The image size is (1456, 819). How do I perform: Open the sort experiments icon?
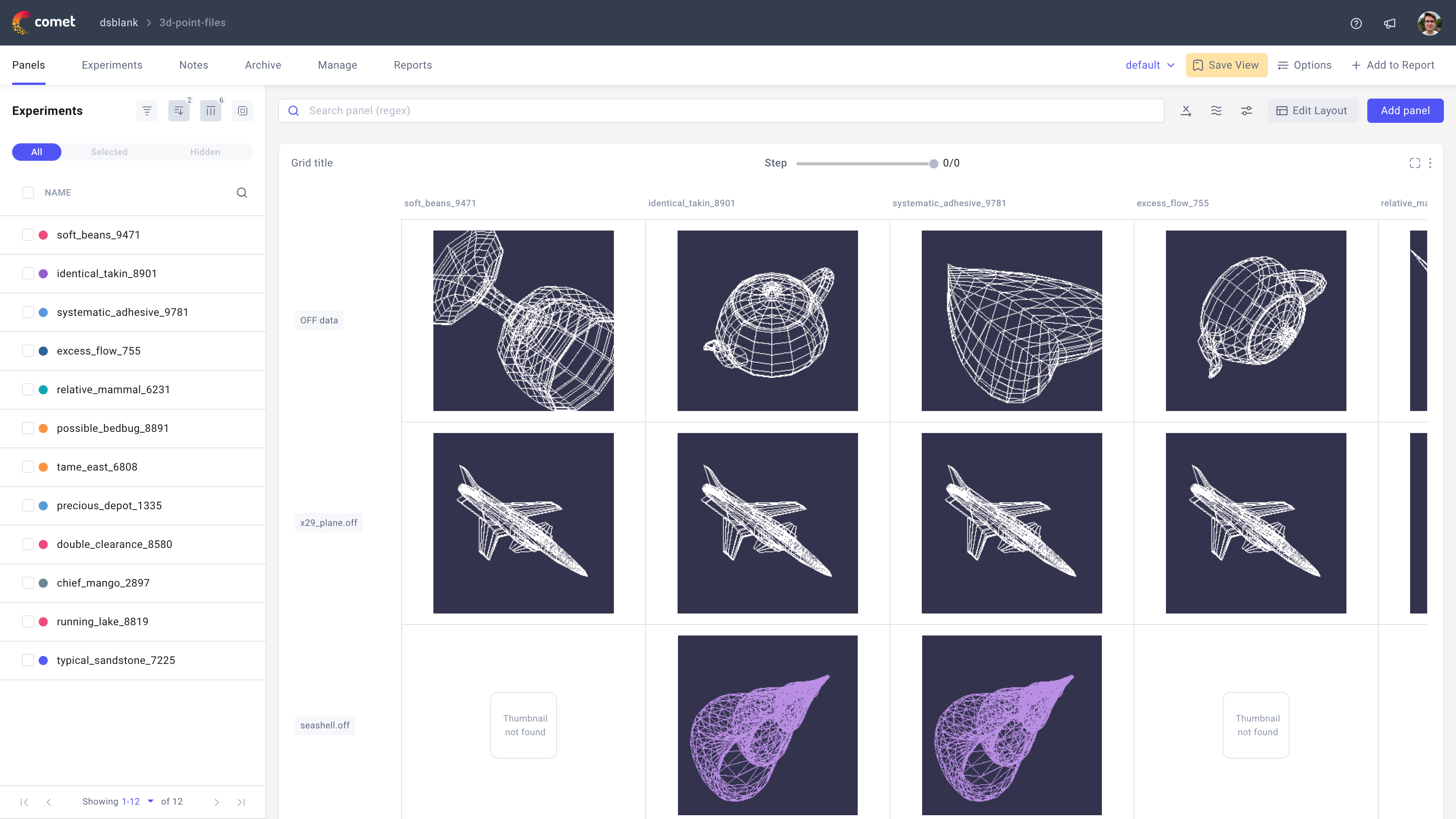179,111
